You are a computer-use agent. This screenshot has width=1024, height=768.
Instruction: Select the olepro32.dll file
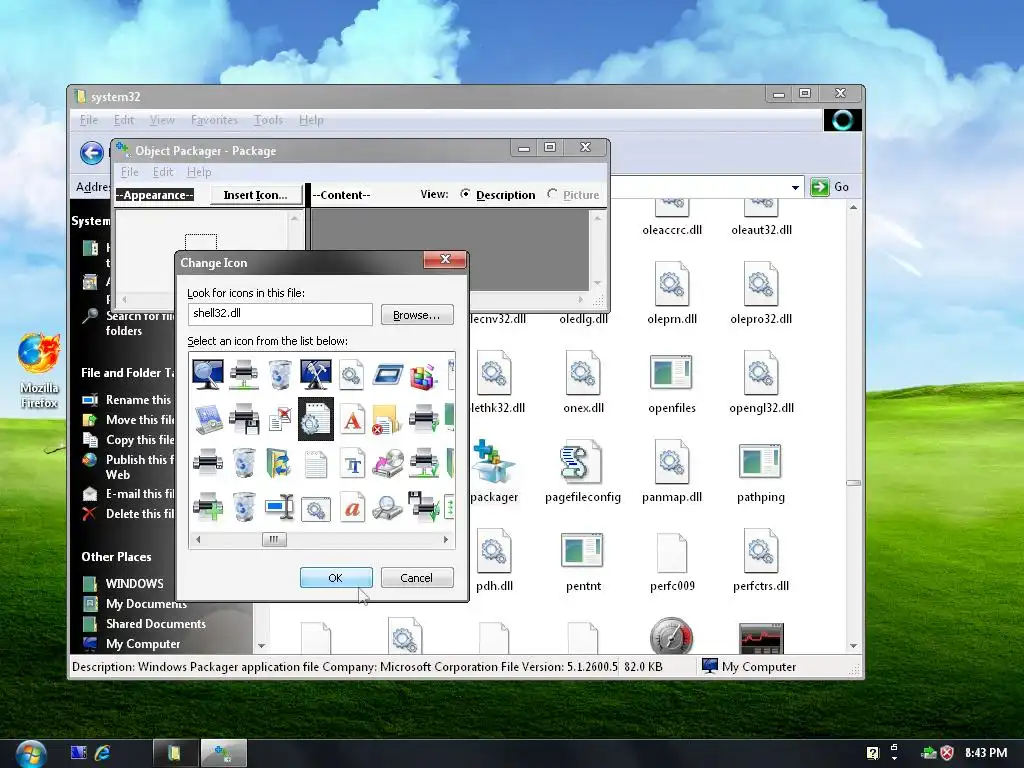[x=761, y=294]
